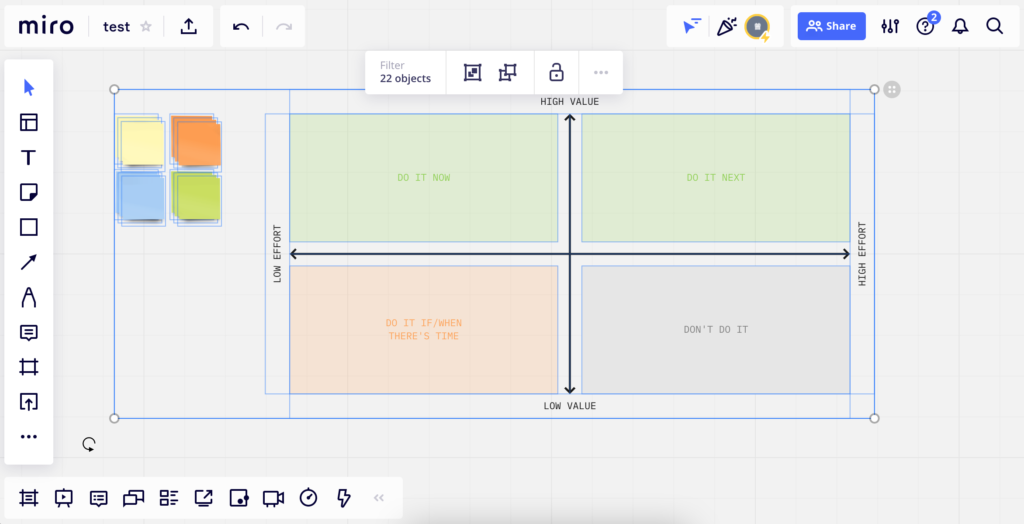Image resolution: width=1024 pixels, height=524 pixels.
Task: Click the HIGH VALUE label
Action: (x=569, y=102)
